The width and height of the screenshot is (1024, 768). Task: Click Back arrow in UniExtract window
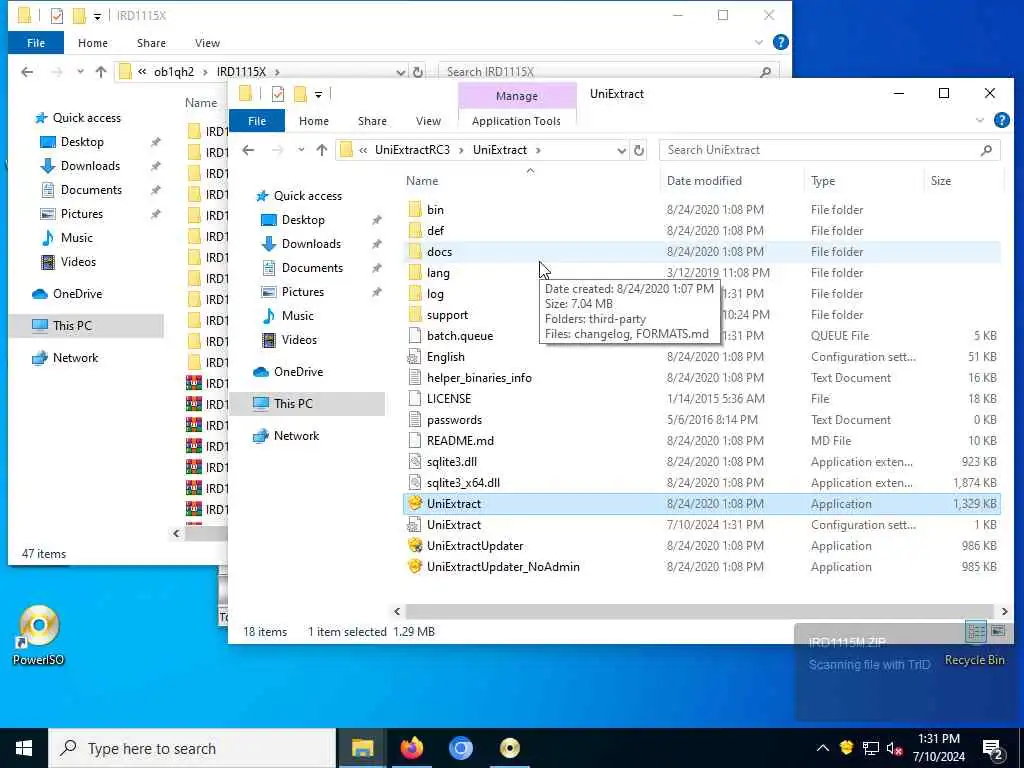coord(248,150)
